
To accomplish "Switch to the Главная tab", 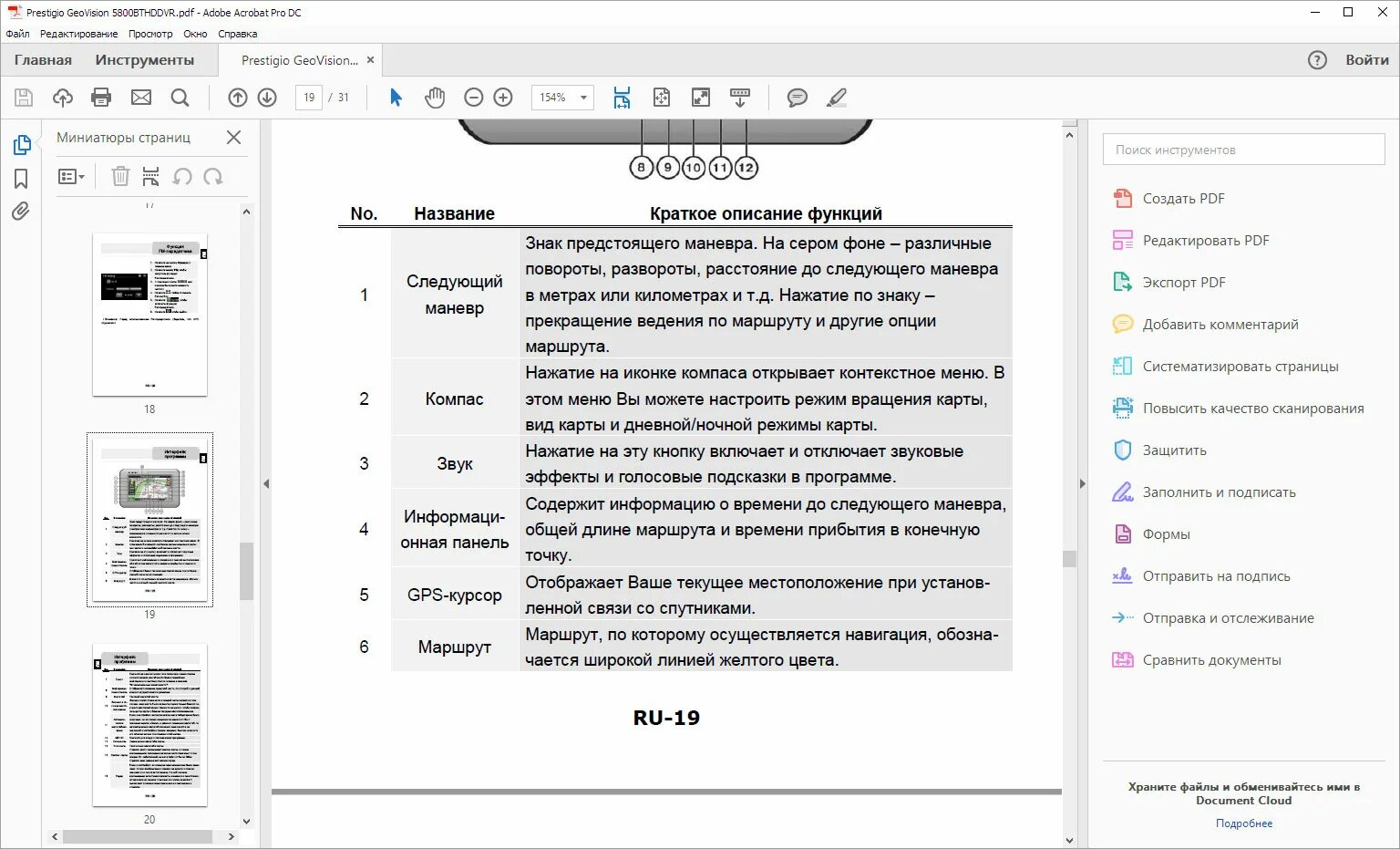I will [x=43, y=60].
